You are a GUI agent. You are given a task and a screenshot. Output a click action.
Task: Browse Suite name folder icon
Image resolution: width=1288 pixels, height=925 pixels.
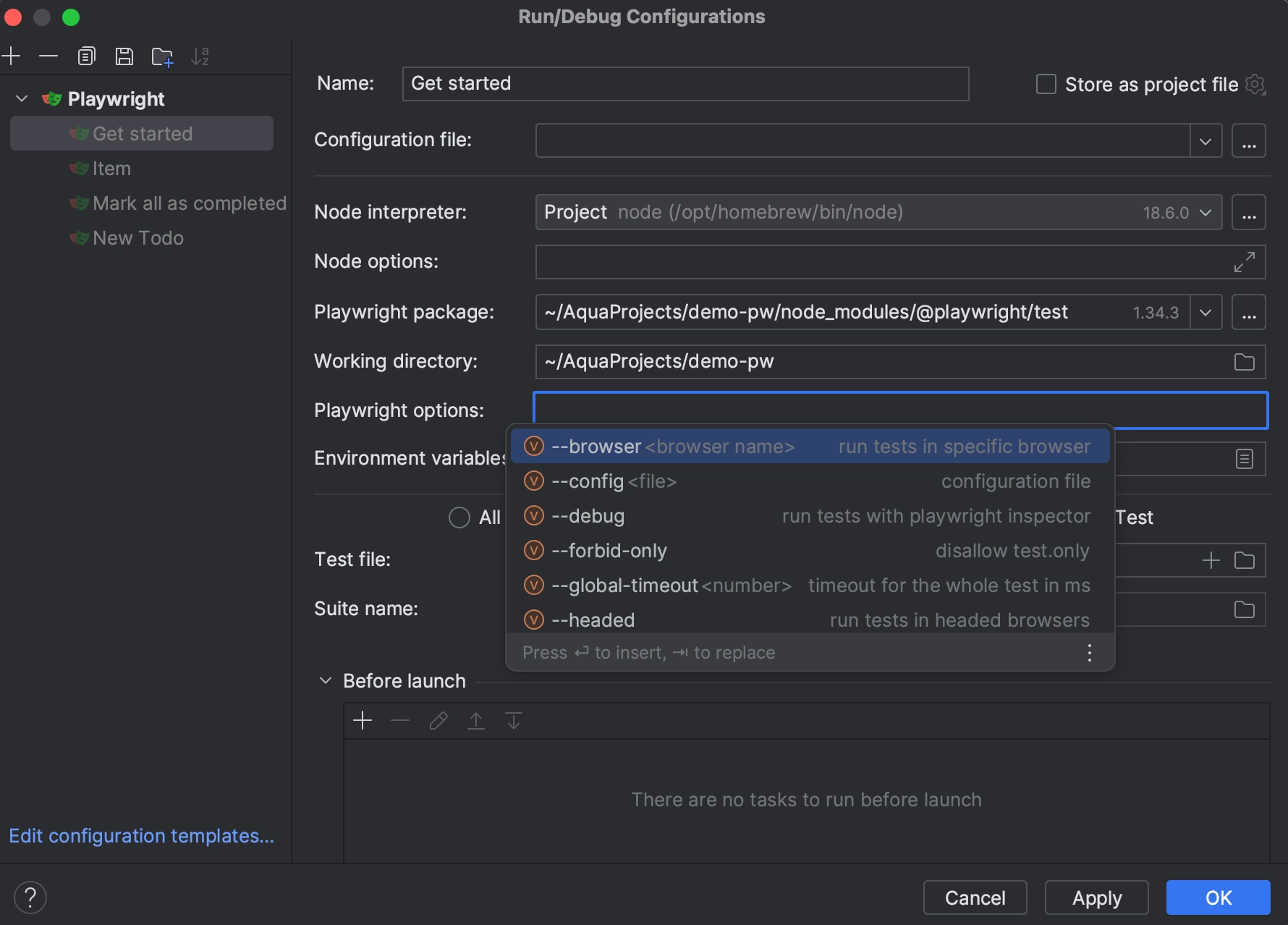[1244, 609]
